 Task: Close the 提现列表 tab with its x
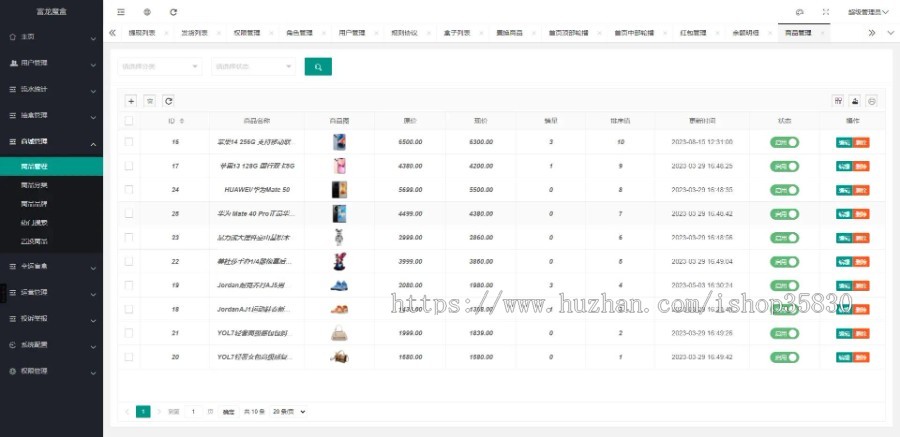tap(166, 33)
